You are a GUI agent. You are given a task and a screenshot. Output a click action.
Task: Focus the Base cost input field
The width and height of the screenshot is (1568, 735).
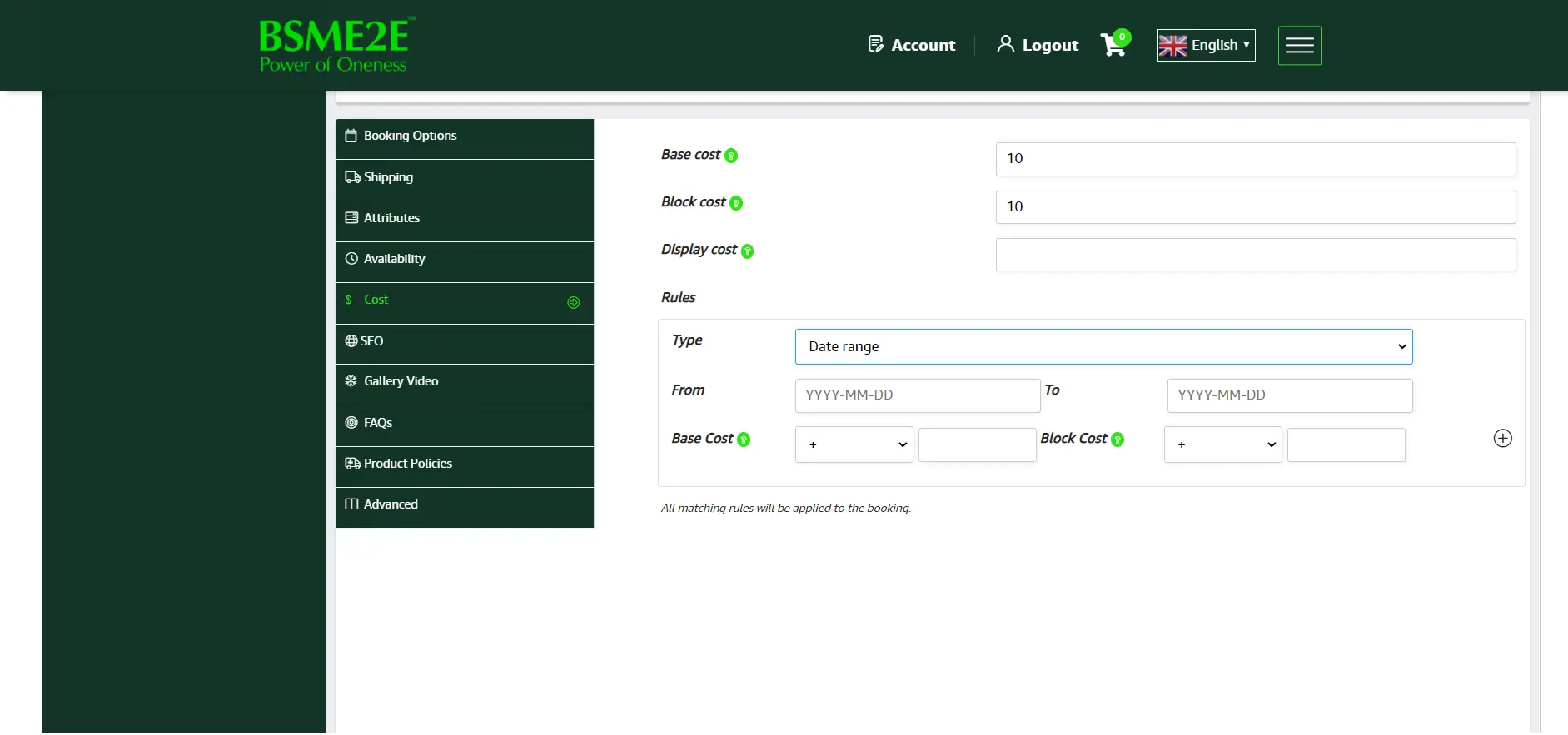pos(1256,159)
